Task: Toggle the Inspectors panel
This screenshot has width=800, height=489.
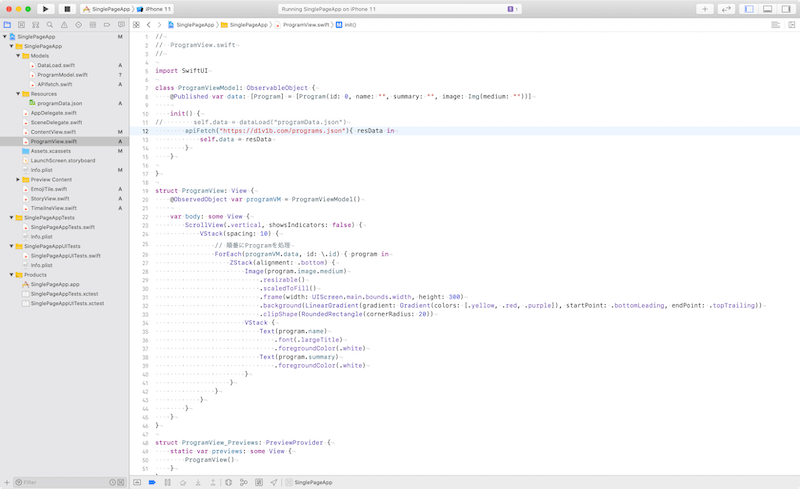Action: 786,9
